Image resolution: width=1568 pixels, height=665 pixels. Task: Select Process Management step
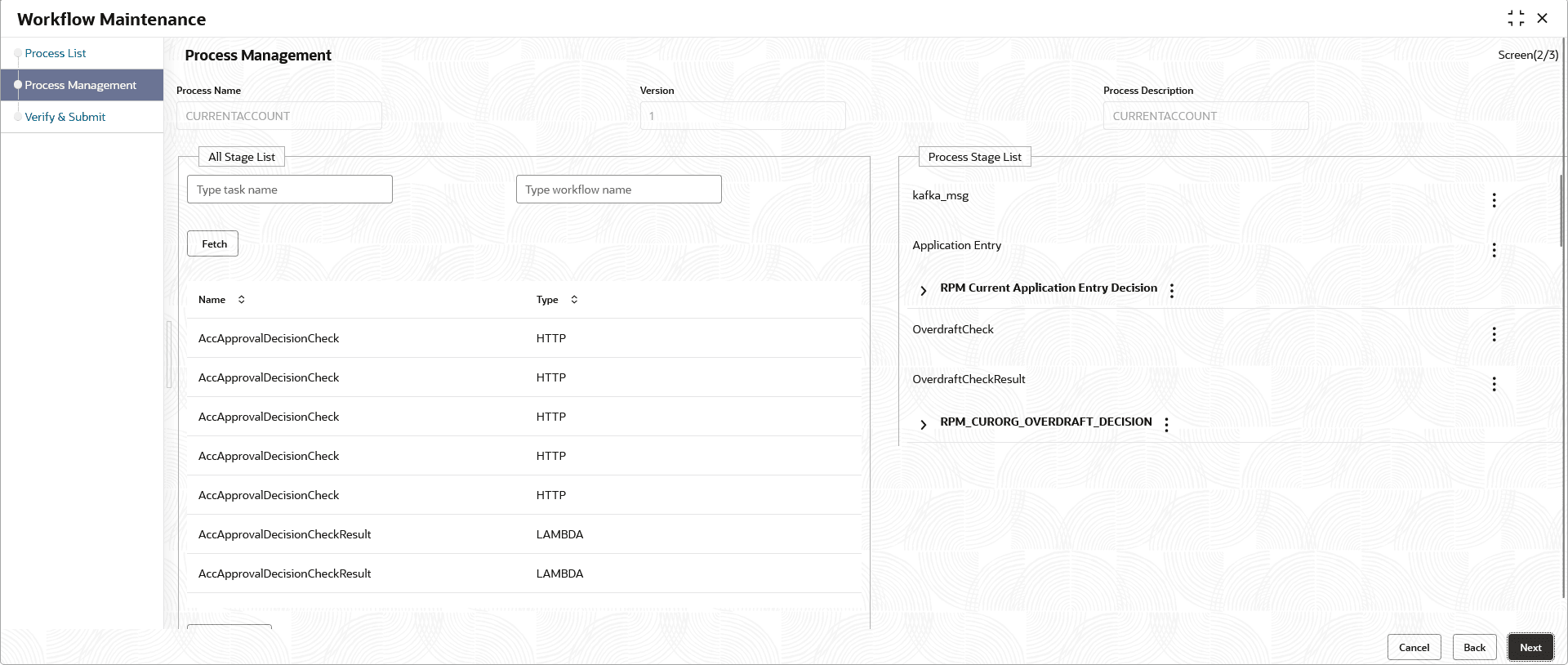80,85
